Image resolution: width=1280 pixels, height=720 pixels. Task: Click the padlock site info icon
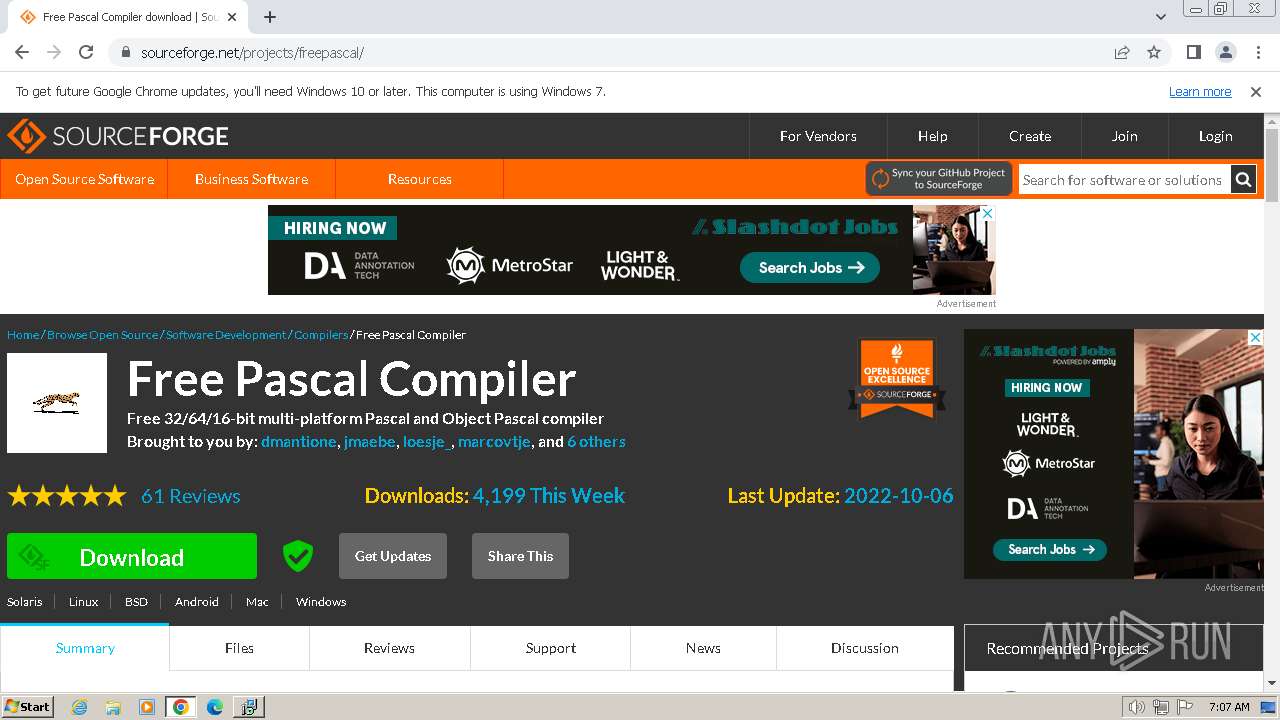125,52
